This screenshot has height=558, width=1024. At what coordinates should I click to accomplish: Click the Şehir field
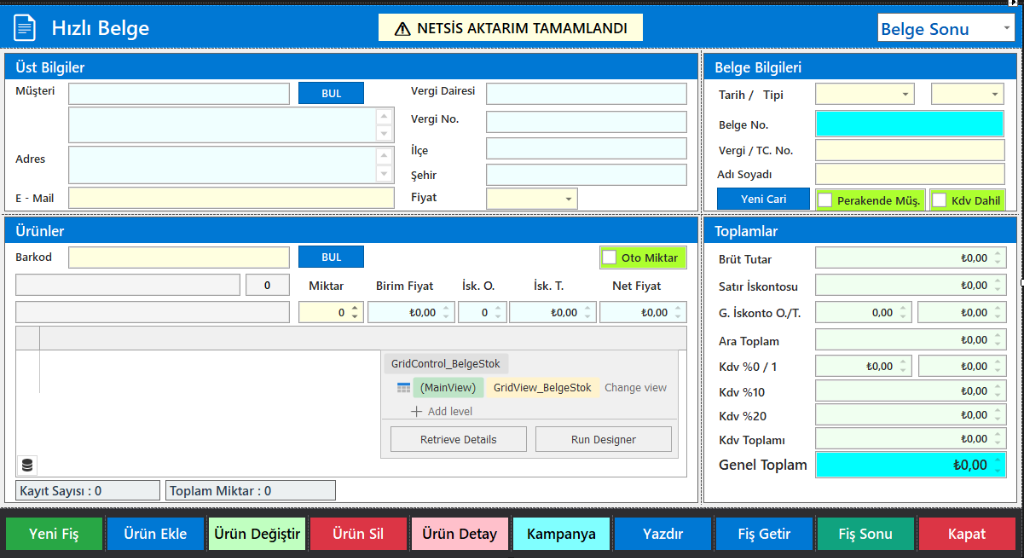pyautogui.click(x=586, y=174)
